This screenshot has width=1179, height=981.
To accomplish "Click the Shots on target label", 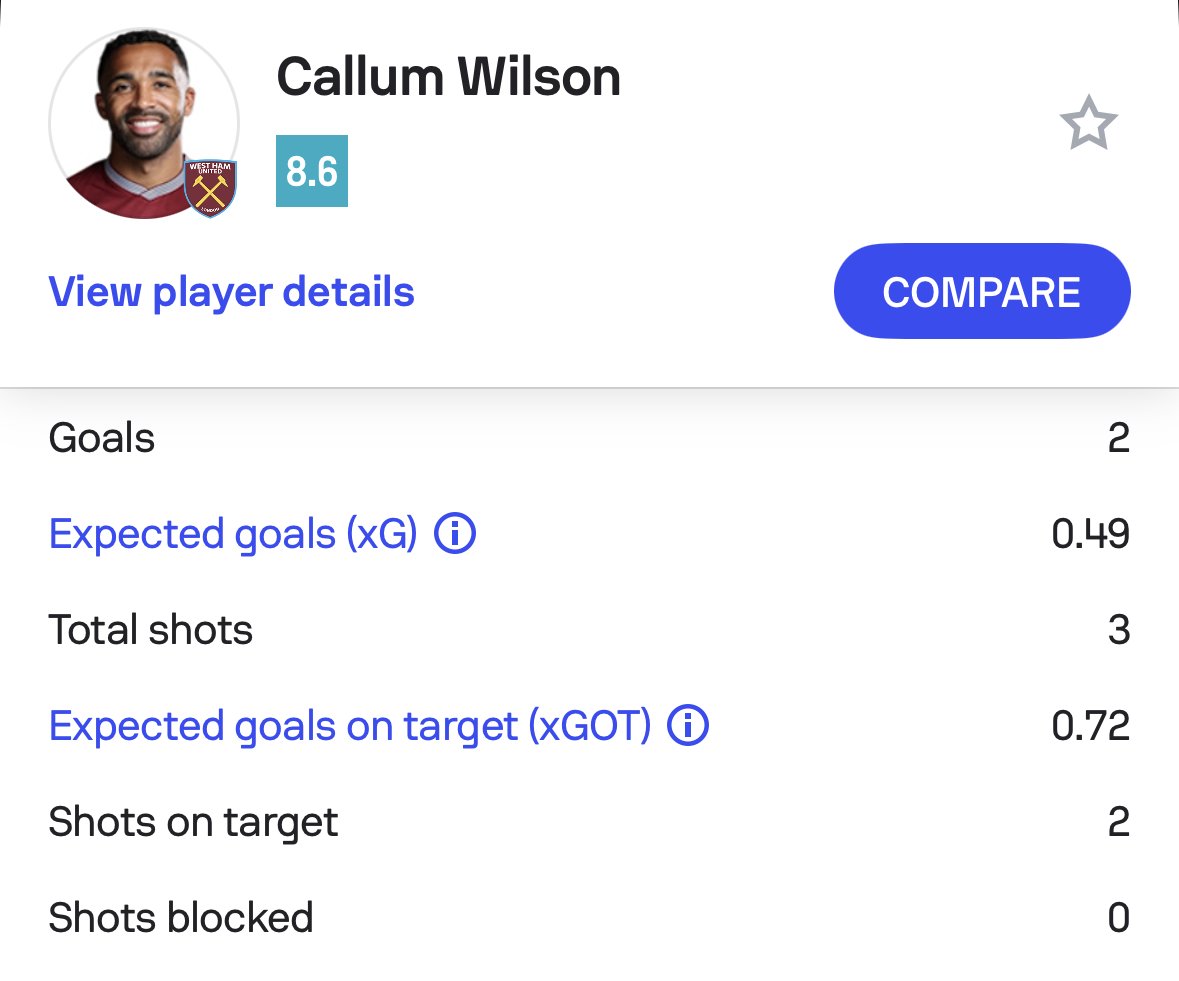I will (193, 822).
